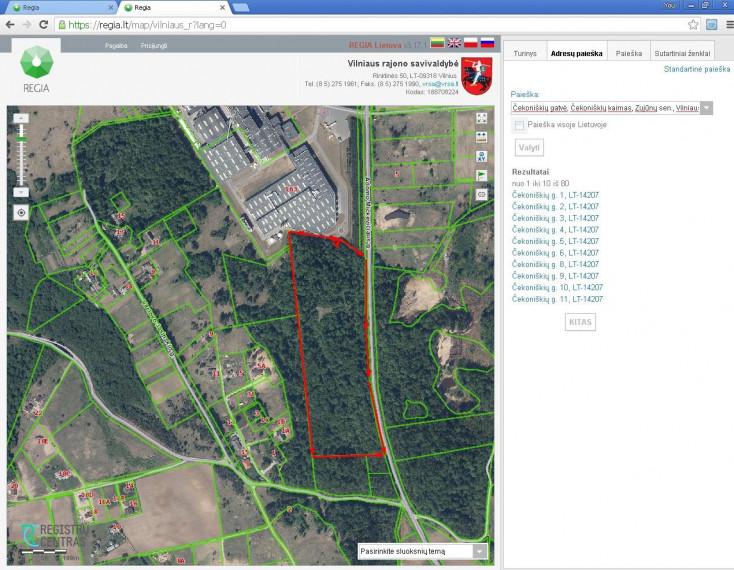This screenshot has height=570, width=734.
Task: Open a new browser tab
Action: [240, 7]
